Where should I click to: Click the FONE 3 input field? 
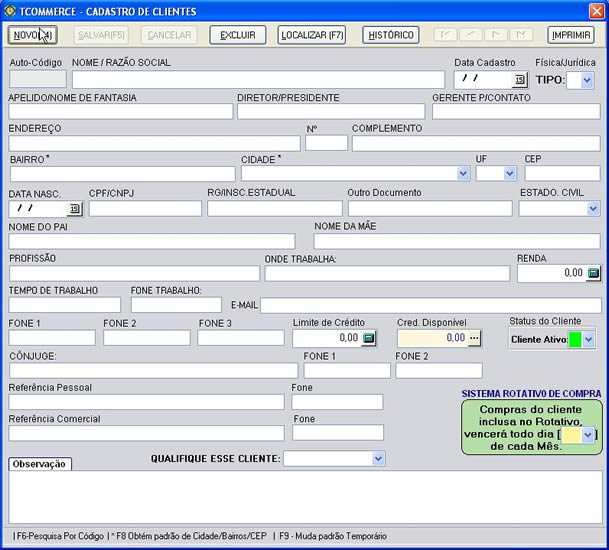pos(241,338)
